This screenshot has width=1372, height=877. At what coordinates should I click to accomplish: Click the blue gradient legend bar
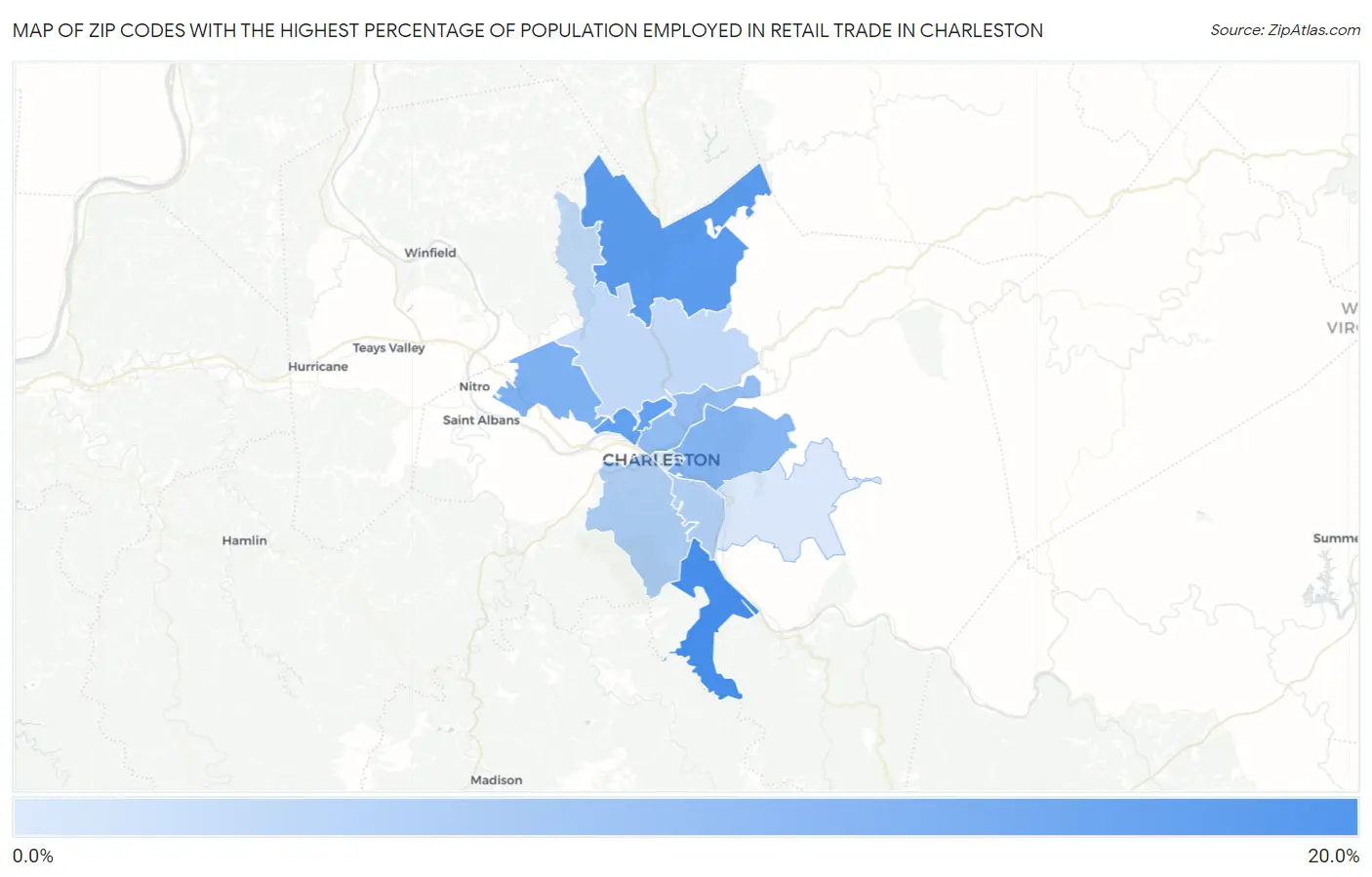pyautogui.click(x=686, y=817)
